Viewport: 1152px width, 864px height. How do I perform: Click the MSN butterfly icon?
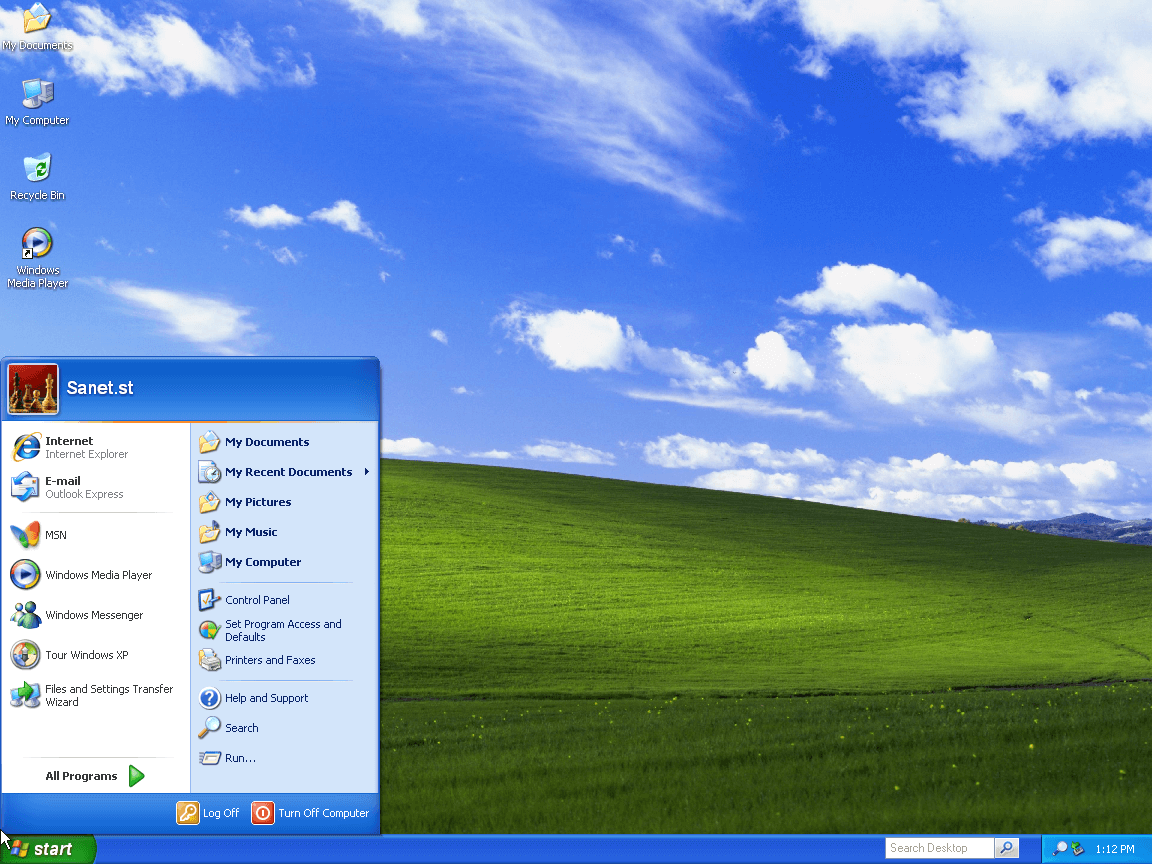click(x=25, y=535)
